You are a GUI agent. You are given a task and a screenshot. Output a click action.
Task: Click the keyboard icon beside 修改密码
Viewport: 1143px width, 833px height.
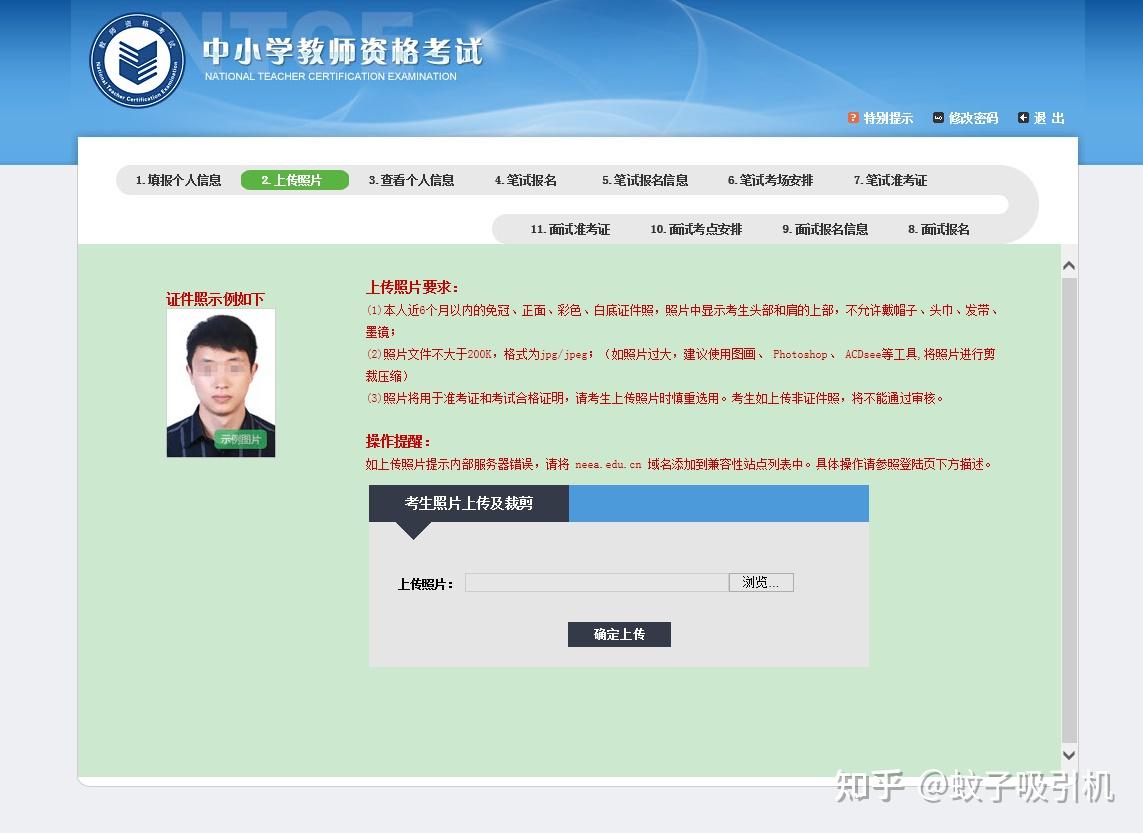click(936, 118)
